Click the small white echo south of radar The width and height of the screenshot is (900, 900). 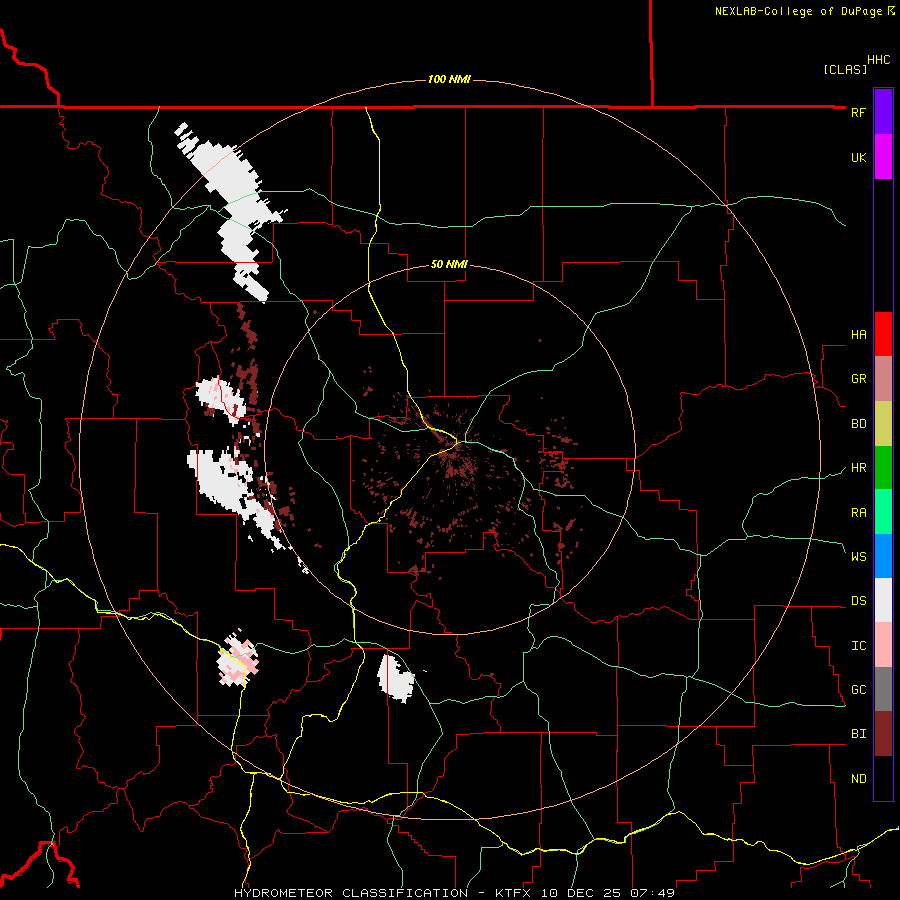pos(395,678)
